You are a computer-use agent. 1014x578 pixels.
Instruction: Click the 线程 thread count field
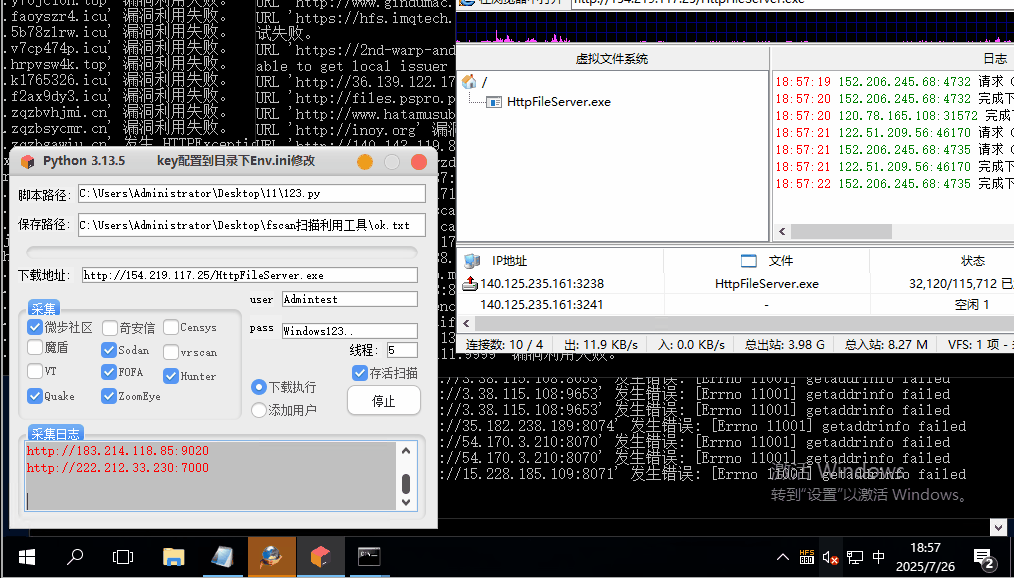point(402,350)
